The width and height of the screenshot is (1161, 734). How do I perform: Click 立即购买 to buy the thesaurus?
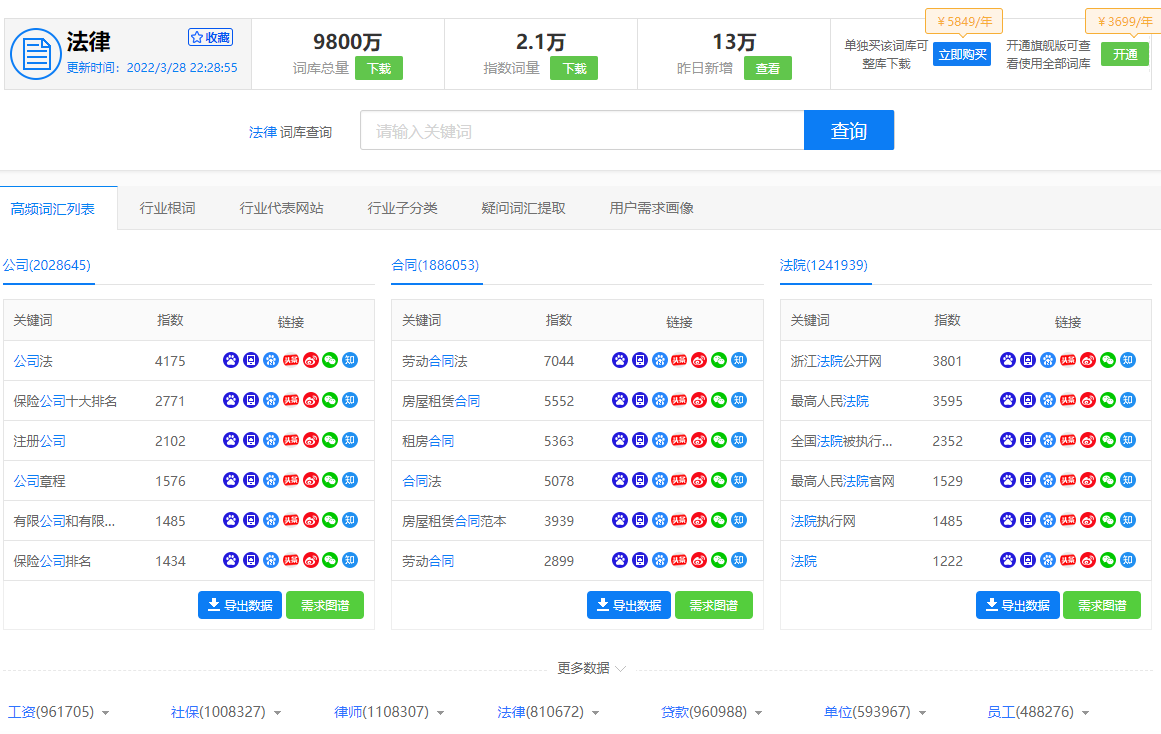961,55
